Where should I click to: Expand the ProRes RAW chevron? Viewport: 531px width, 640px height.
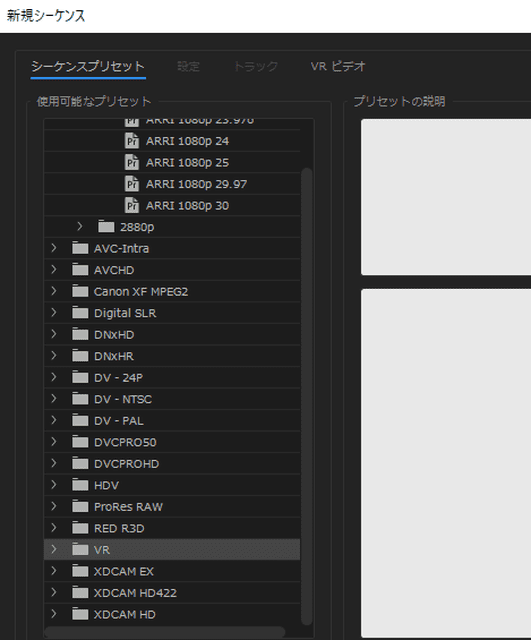(x=54, y=506)
